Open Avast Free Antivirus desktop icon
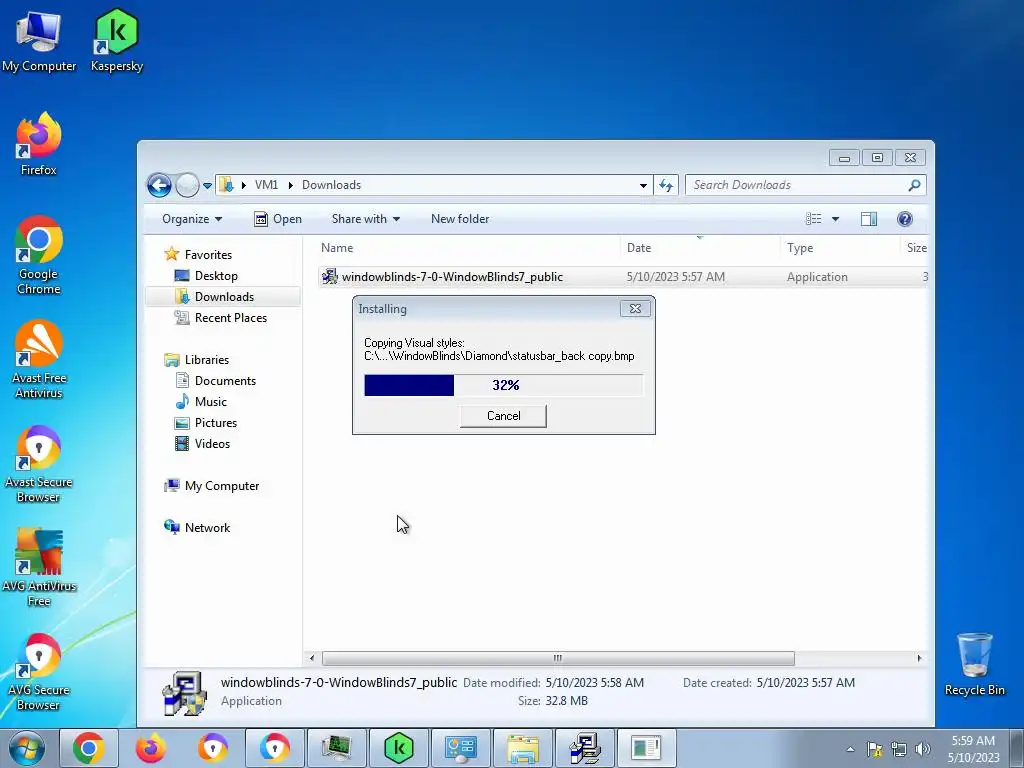The width and height of the screenshot is (1024, 768). (x=39, y=359)
